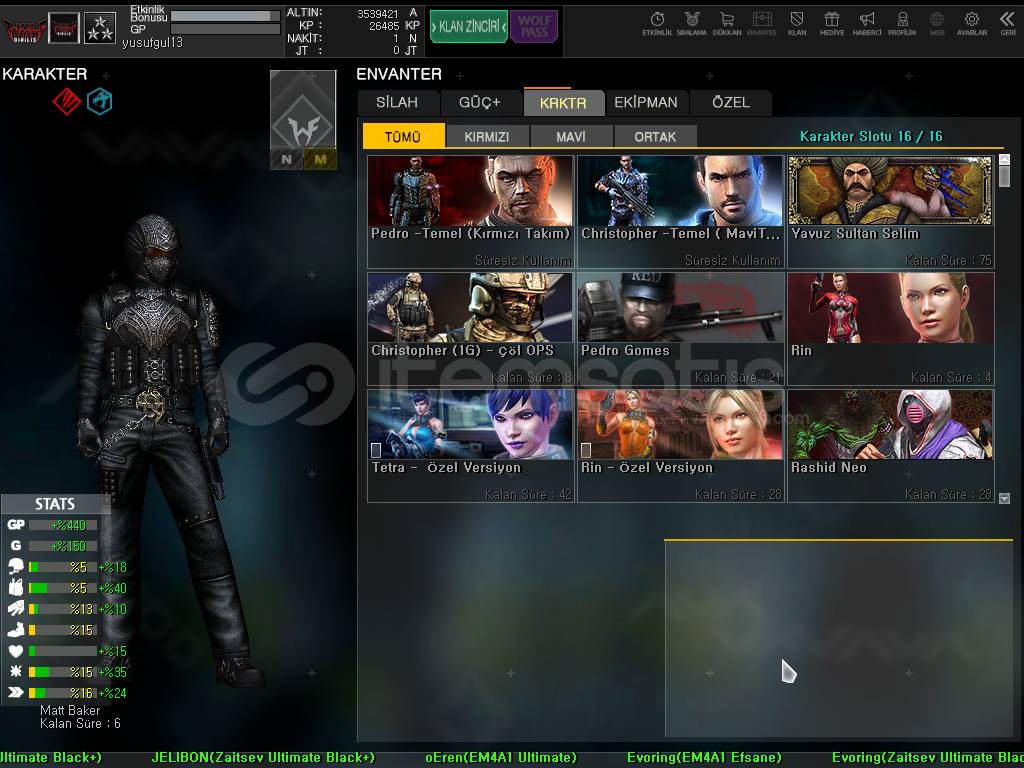The width and height of the screenshot is (1024, 768).
Task: Click the red claw icon under KARAKTER
Action: [x=67, y=102]
